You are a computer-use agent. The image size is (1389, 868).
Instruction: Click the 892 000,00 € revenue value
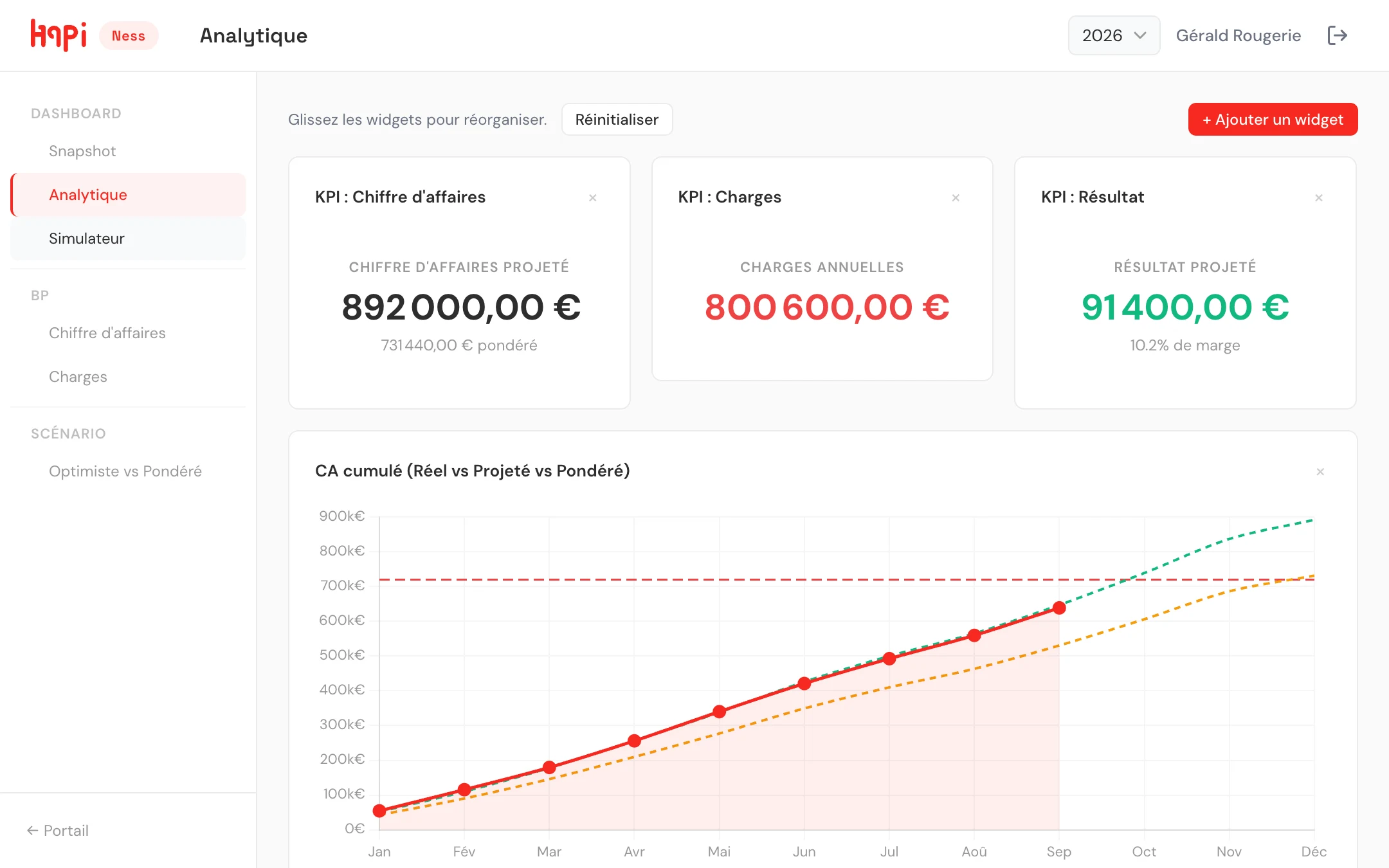[x=461, y=307]
